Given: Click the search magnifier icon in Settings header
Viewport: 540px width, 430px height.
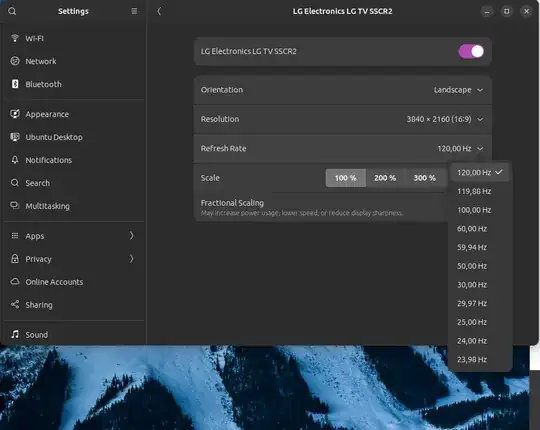Looking at the screenshot, I should tap(12, 11).
